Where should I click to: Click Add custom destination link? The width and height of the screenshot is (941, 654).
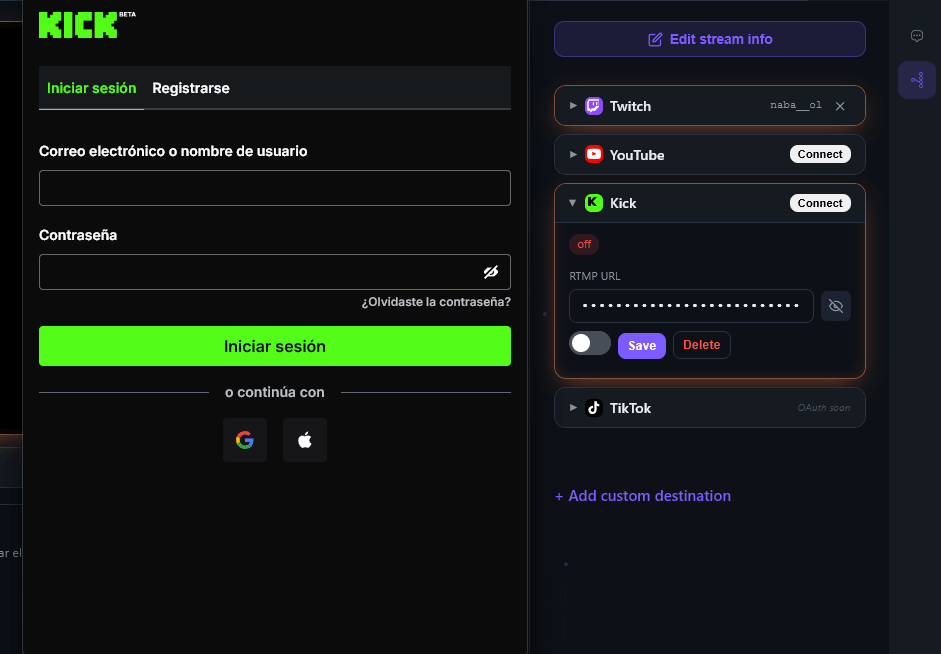643,496
